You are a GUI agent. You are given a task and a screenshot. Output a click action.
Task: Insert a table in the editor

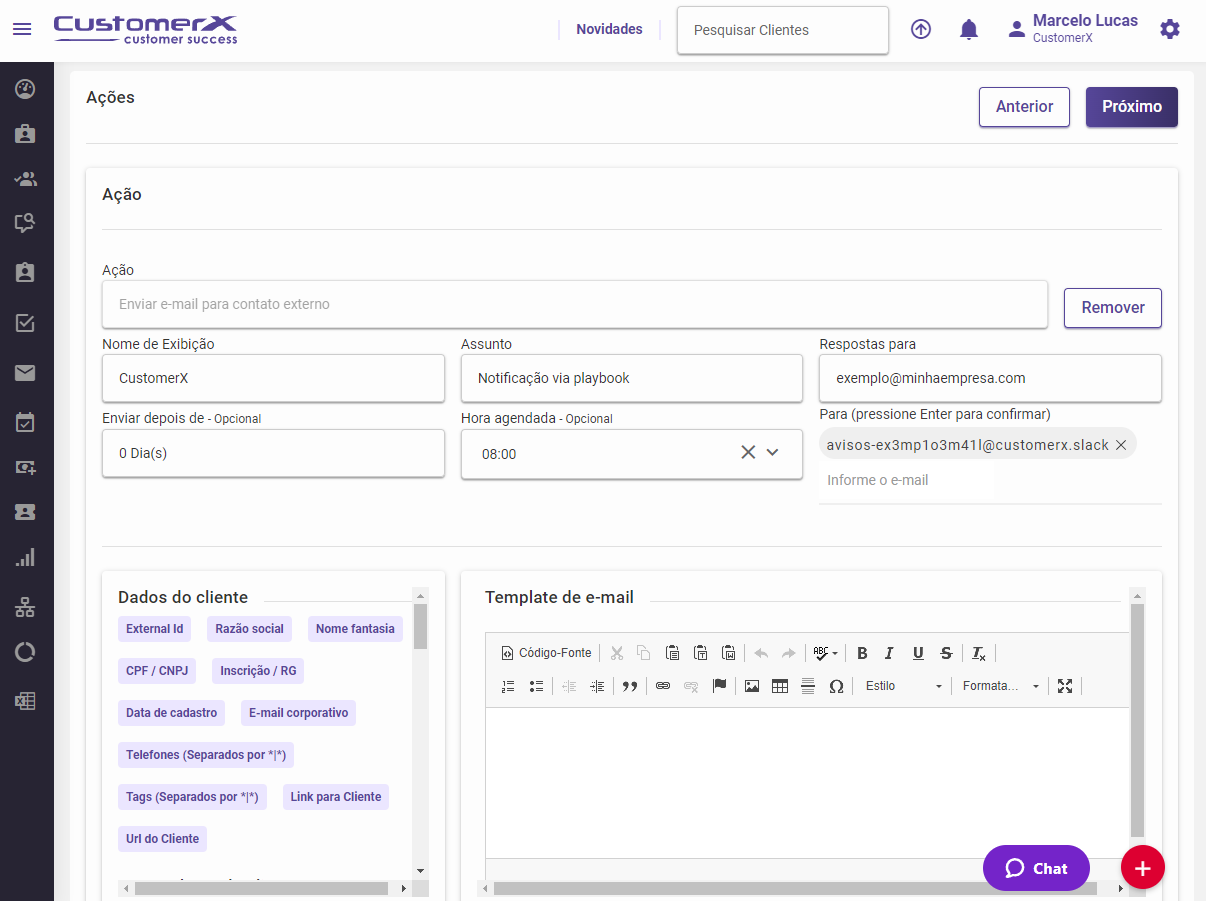(780, 686)
